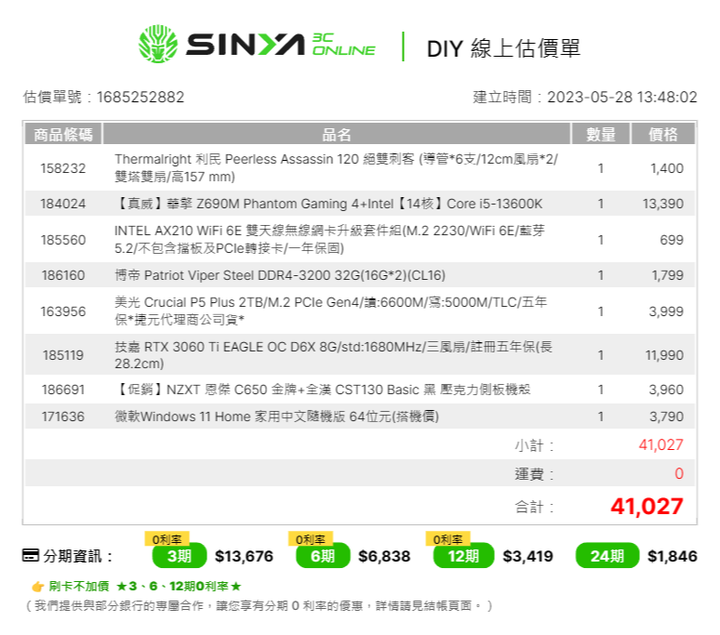Click barcode 163956
The width and height of the screenshot is (720, 635).
click(x=63, y=311)
